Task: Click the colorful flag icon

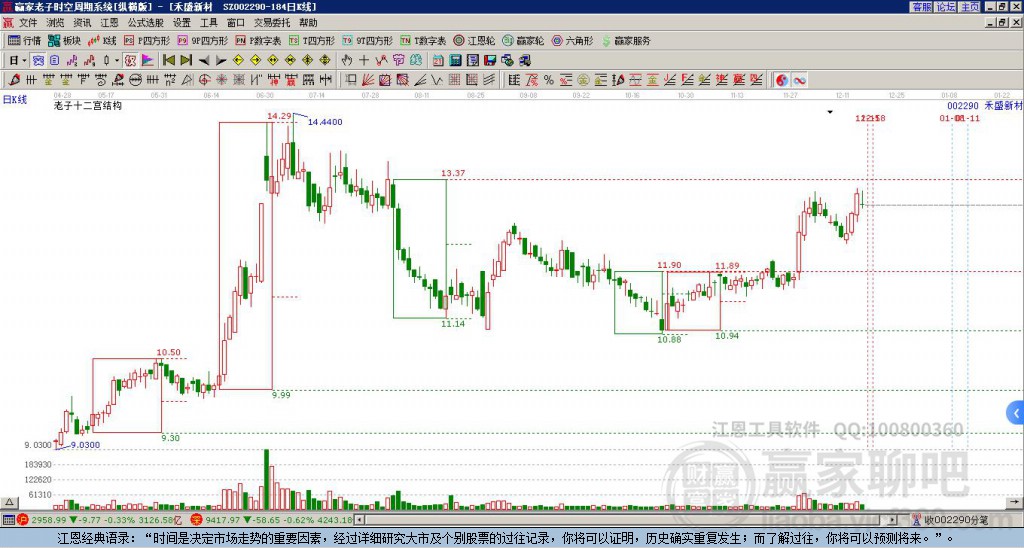Action: (x=148, y=61)
